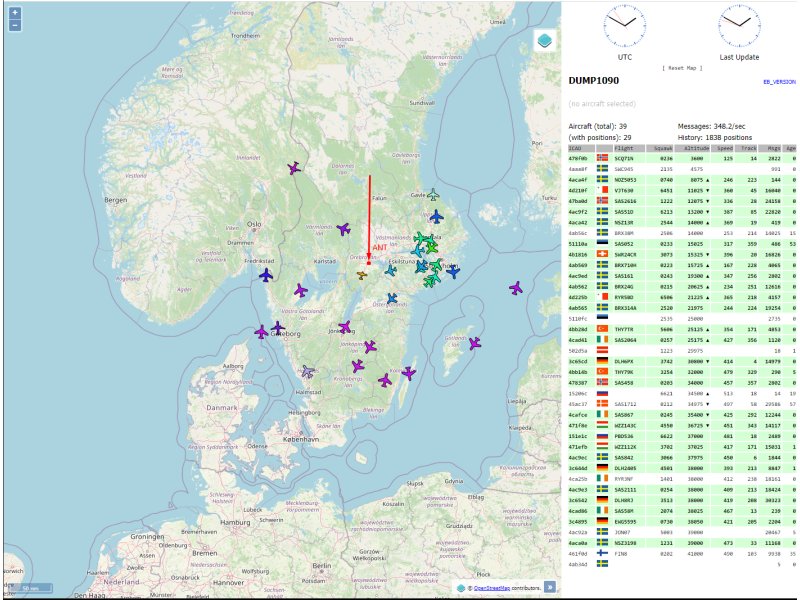Click the Finnish flag in the FIN8 row
800x600 pixels.
tap(602, 553)
